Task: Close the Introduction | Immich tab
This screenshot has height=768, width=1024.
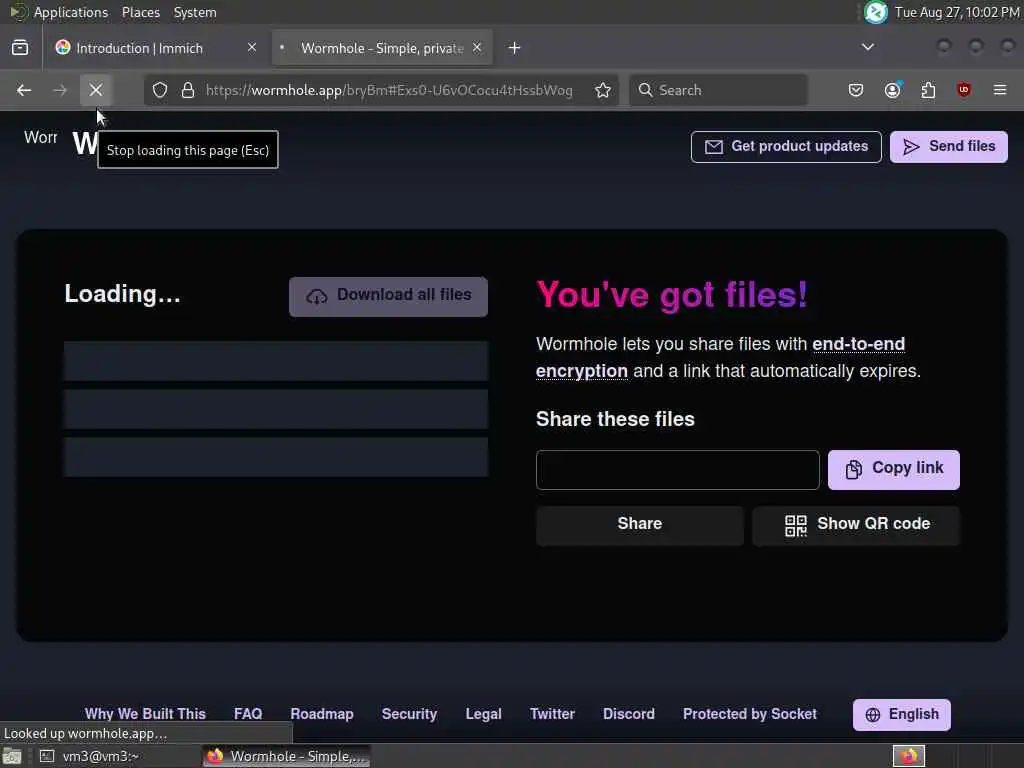Action: point(252,48)
